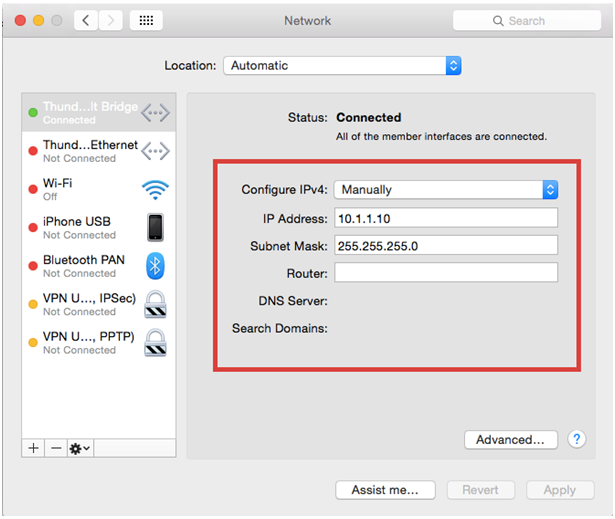Image resolution: width=615 pixels, height=519 pixels.
Task: Click the IP Address field
Action: pyautogui.click(x=445, y=218)
